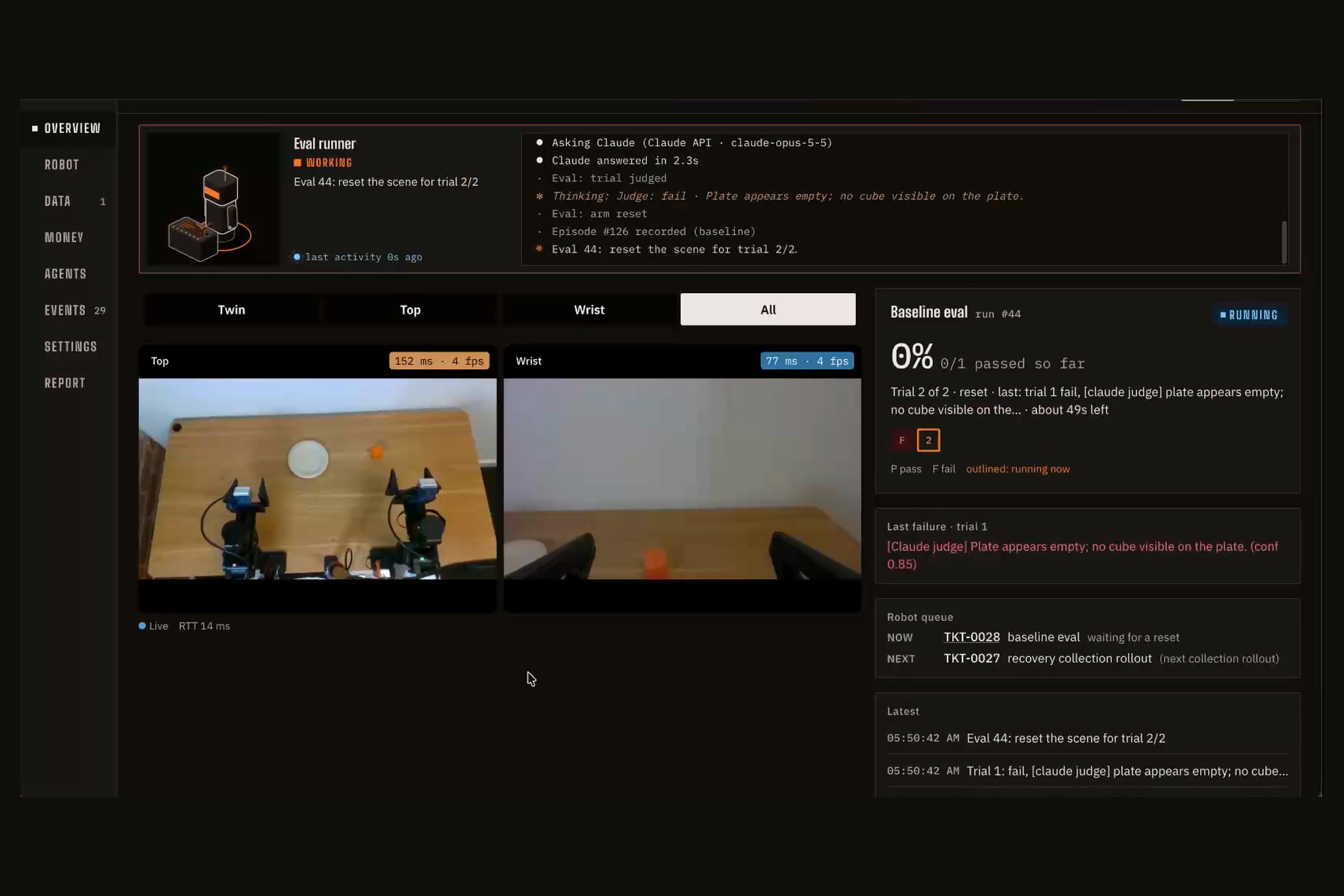The height and width of the screenshot is (896, 1344).
Task: Open the Money sidebar section
Action: click(x=64, y=238)
